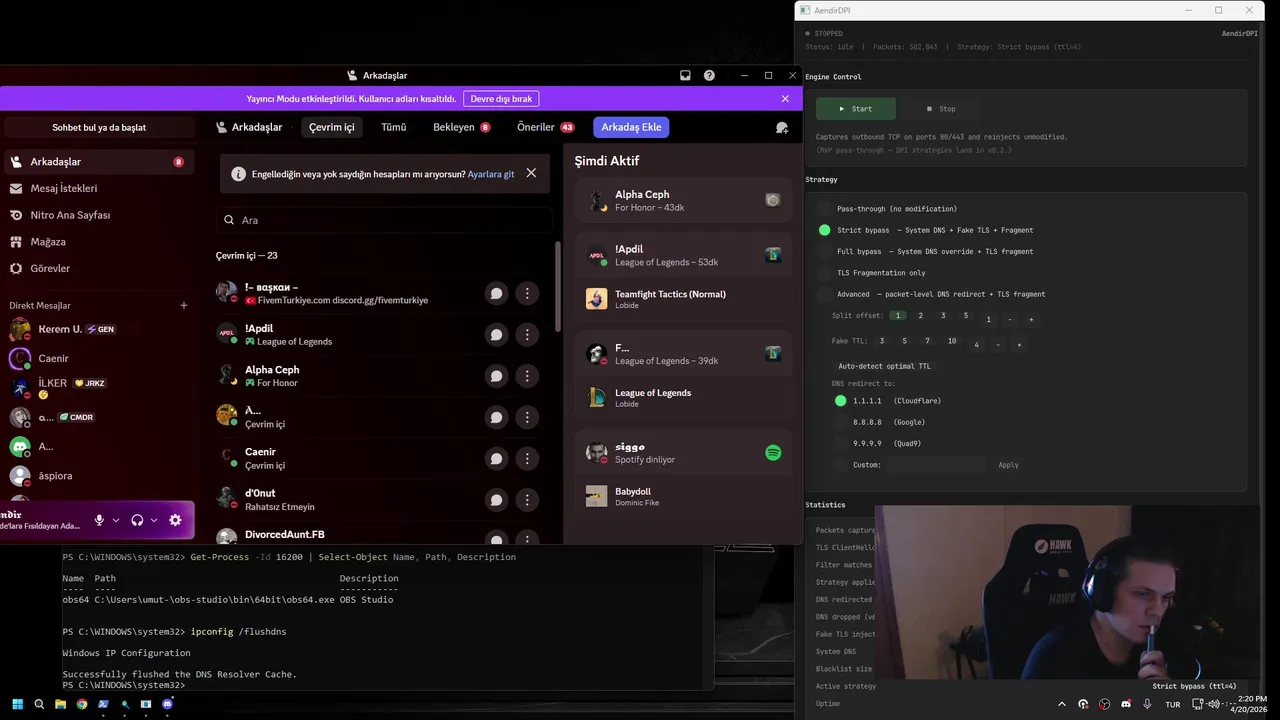Select Custom DNS redirect radio

840,465
